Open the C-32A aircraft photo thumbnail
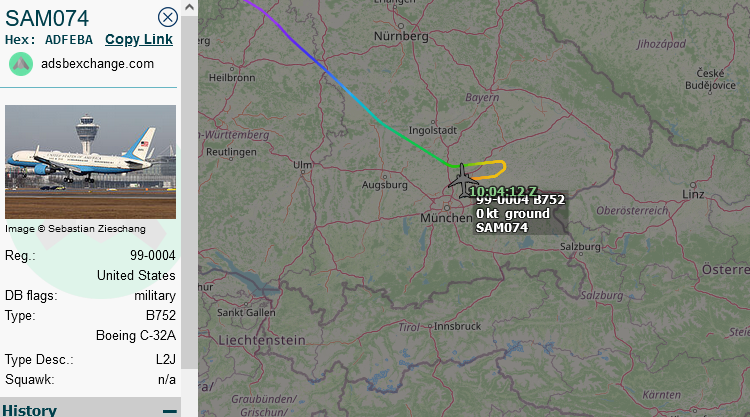The width and height of the screenshot is (750, 417). click(x=90, y=162)
